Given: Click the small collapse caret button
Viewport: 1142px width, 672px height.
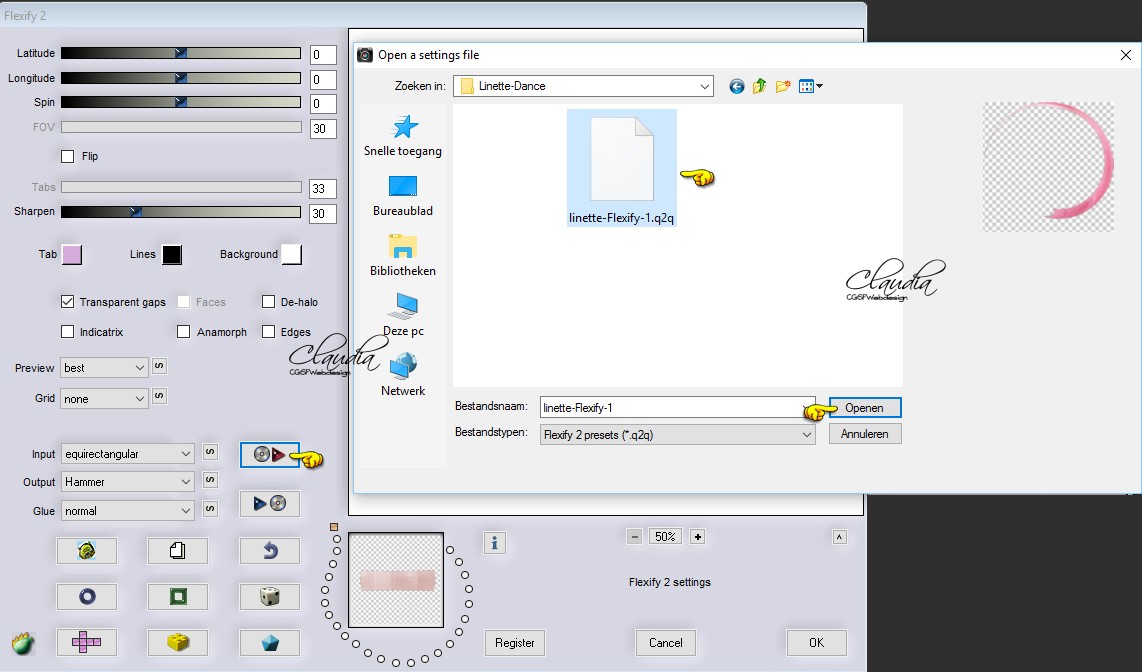Looking at the screenshot, I should click(x=839, y=537).
